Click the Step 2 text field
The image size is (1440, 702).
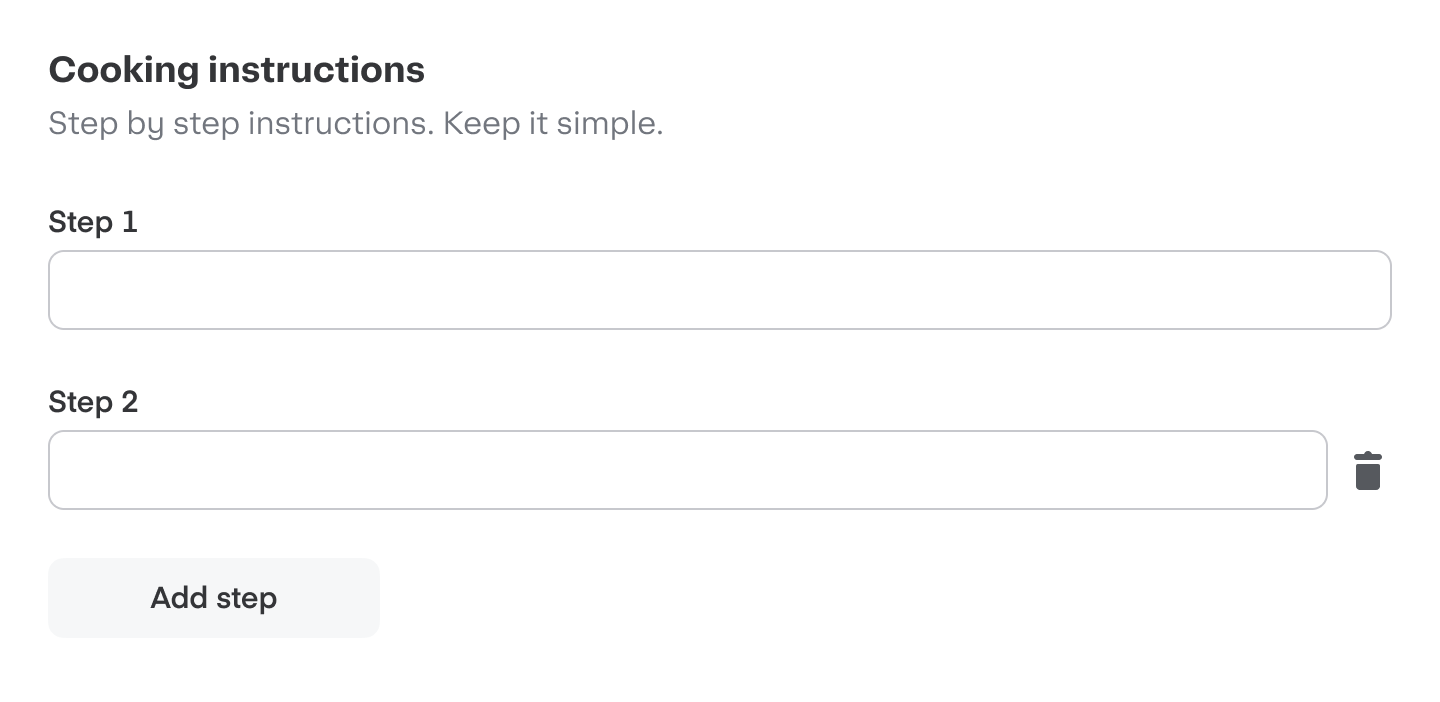click(x=687, y=470)
